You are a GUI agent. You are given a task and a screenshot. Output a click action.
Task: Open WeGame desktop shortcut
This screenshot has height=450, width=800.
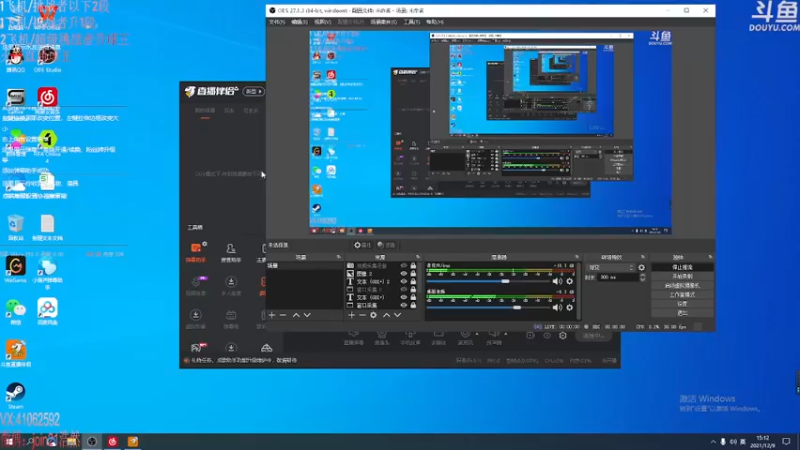coord(15,269)
